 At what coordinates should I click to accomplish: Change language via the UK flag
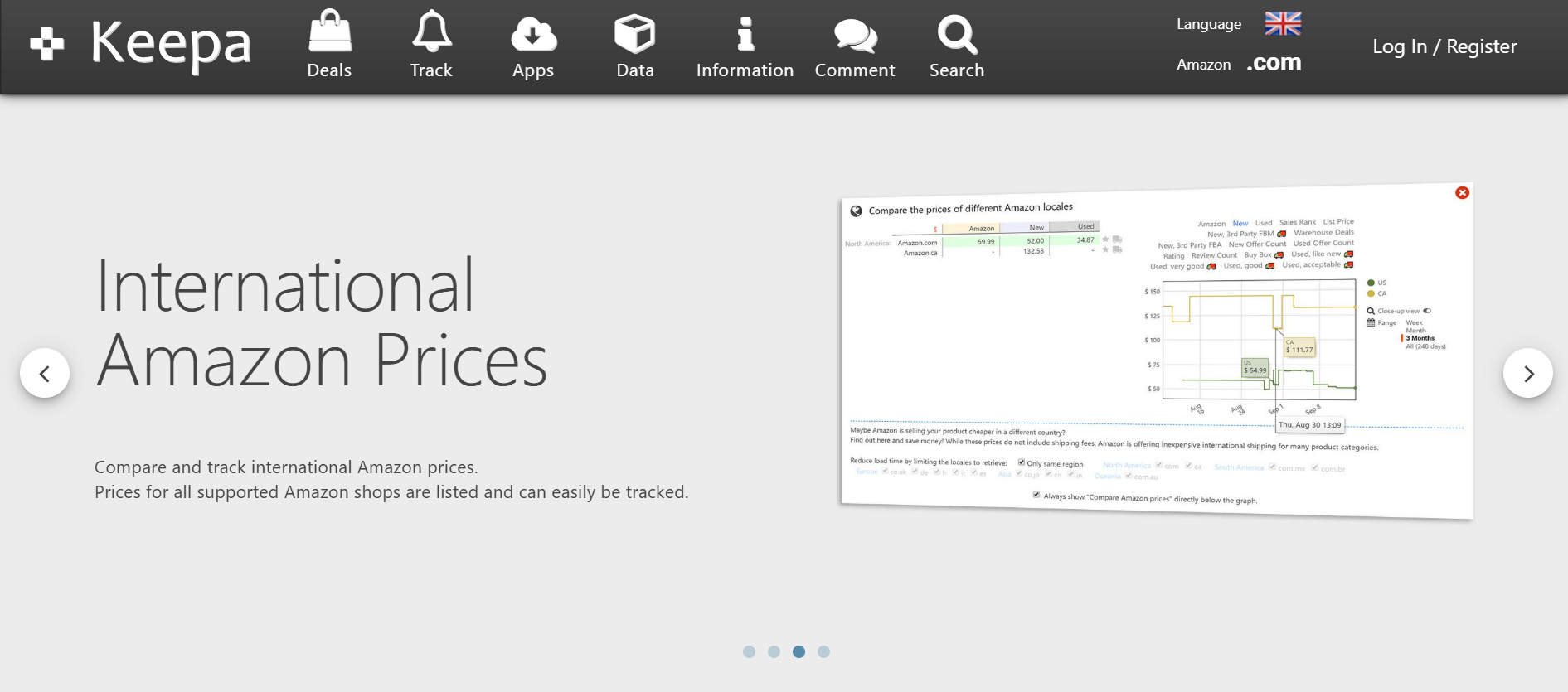(1283, 23)
